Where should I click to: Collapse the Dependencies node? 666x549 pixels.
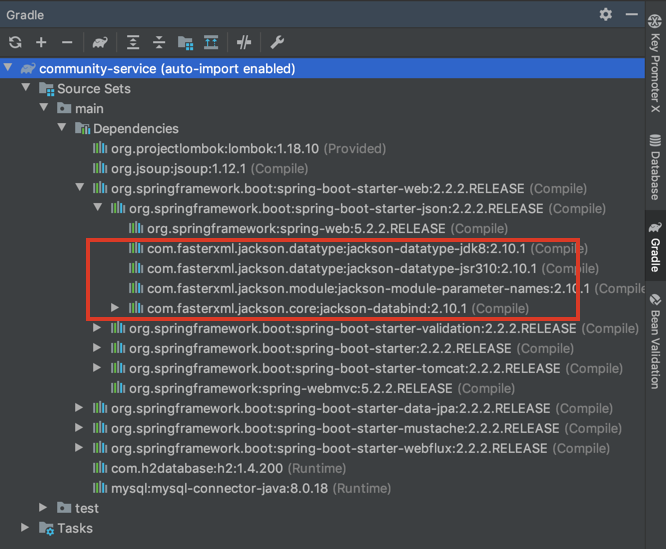pyautogui.click(x=62, y=127)
